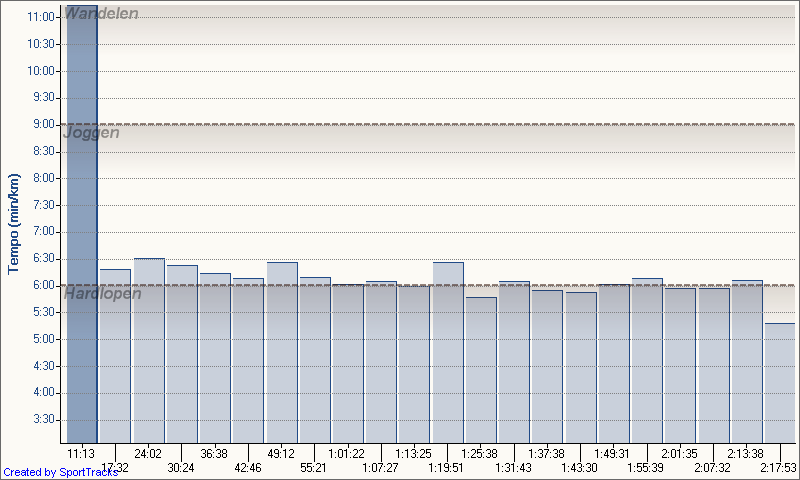
Task: Select the lap bar above 1:19:51
Action: point(448,352)
